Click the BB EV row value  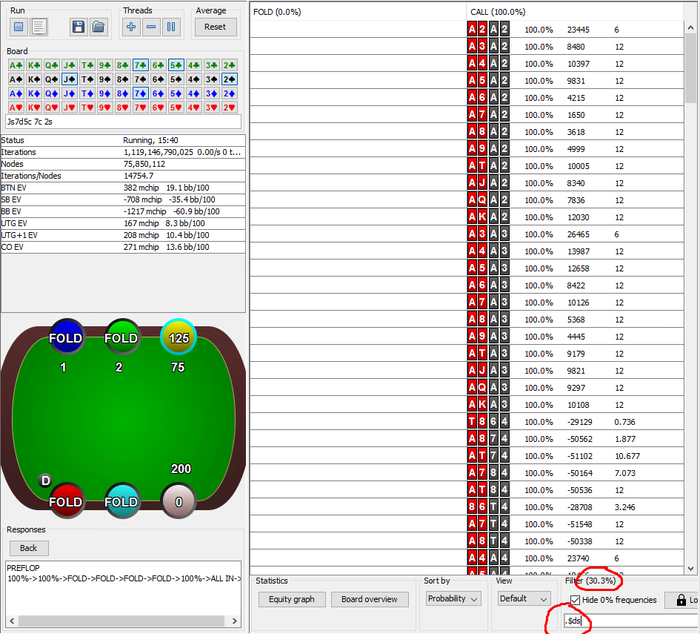(x=171, y=211)
